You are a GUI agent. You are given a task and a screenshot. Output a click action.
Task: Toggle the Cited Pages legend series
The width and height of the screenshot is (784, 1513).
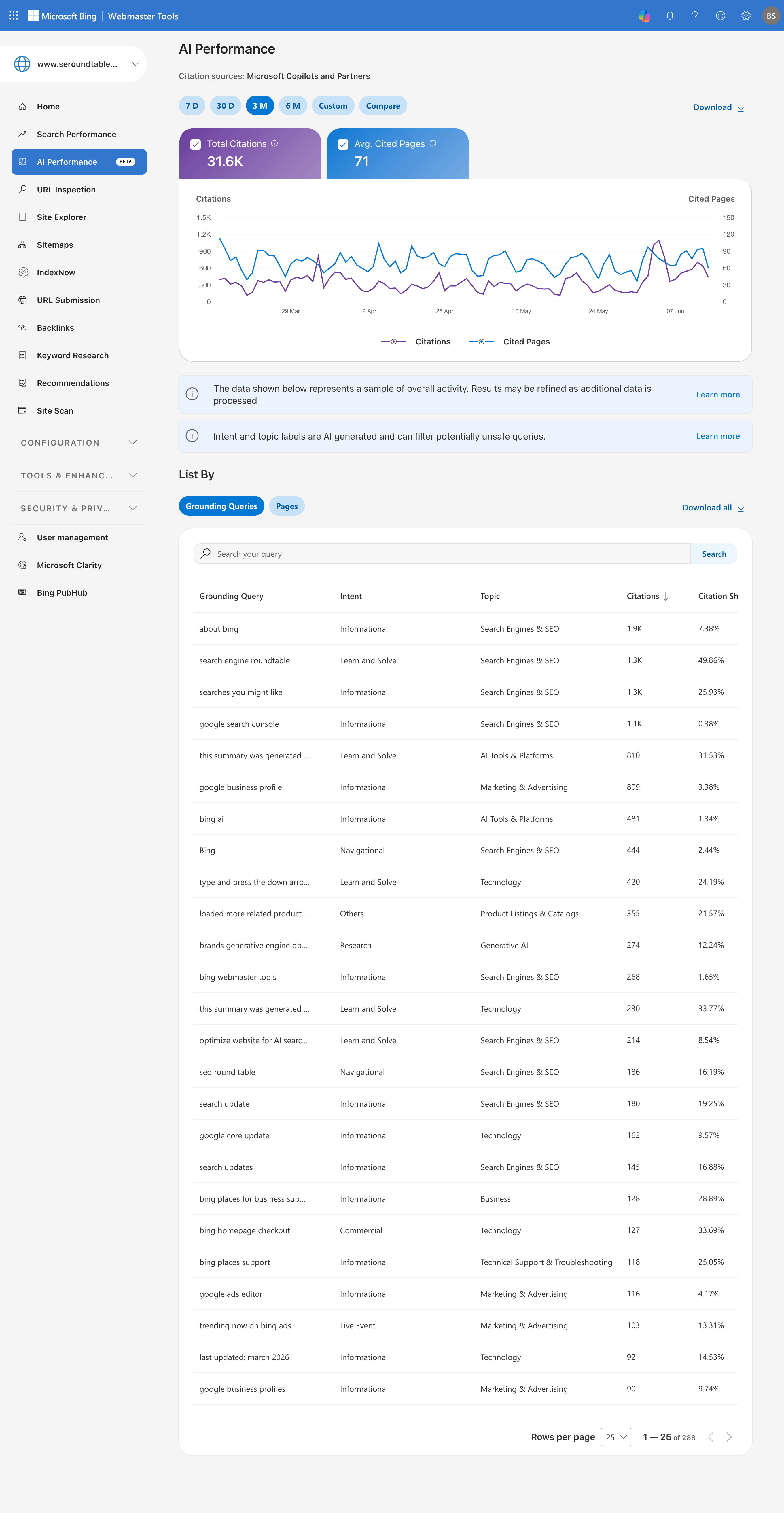coord(509,341)
